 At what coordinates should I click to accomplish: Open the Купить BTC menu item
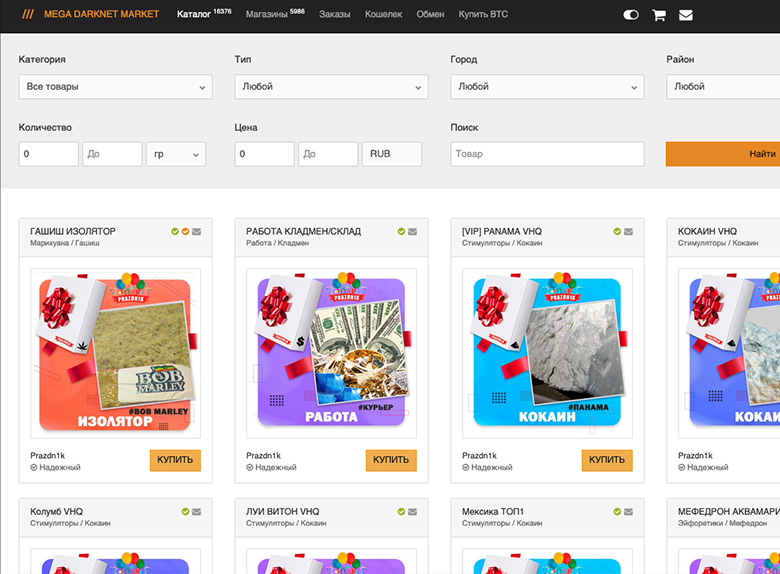(x=483, y=14)
